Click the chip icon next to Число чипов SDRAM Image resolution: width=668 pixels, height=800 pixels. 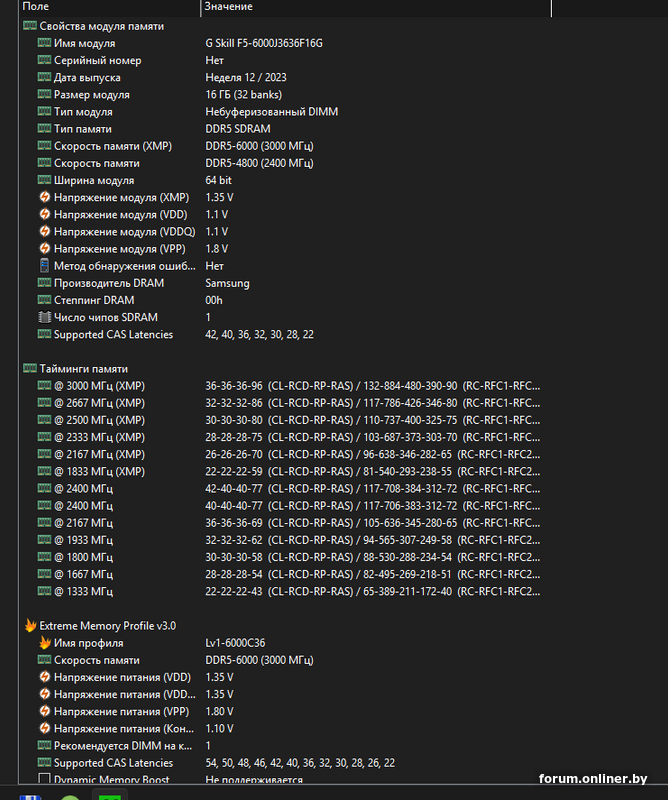tap(44, 317)
